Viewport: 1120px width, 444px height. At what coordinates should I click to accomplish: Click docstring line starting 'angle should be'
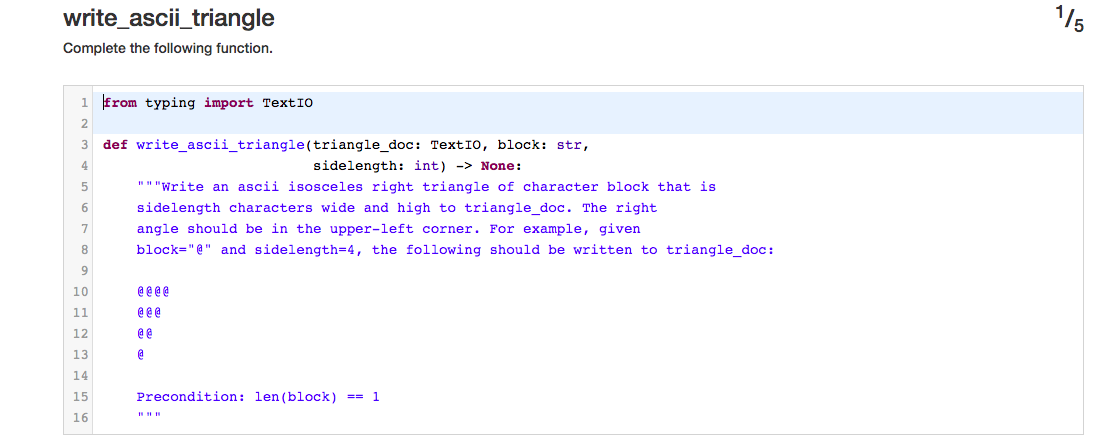pyautogui.click(x=389, y=229)
